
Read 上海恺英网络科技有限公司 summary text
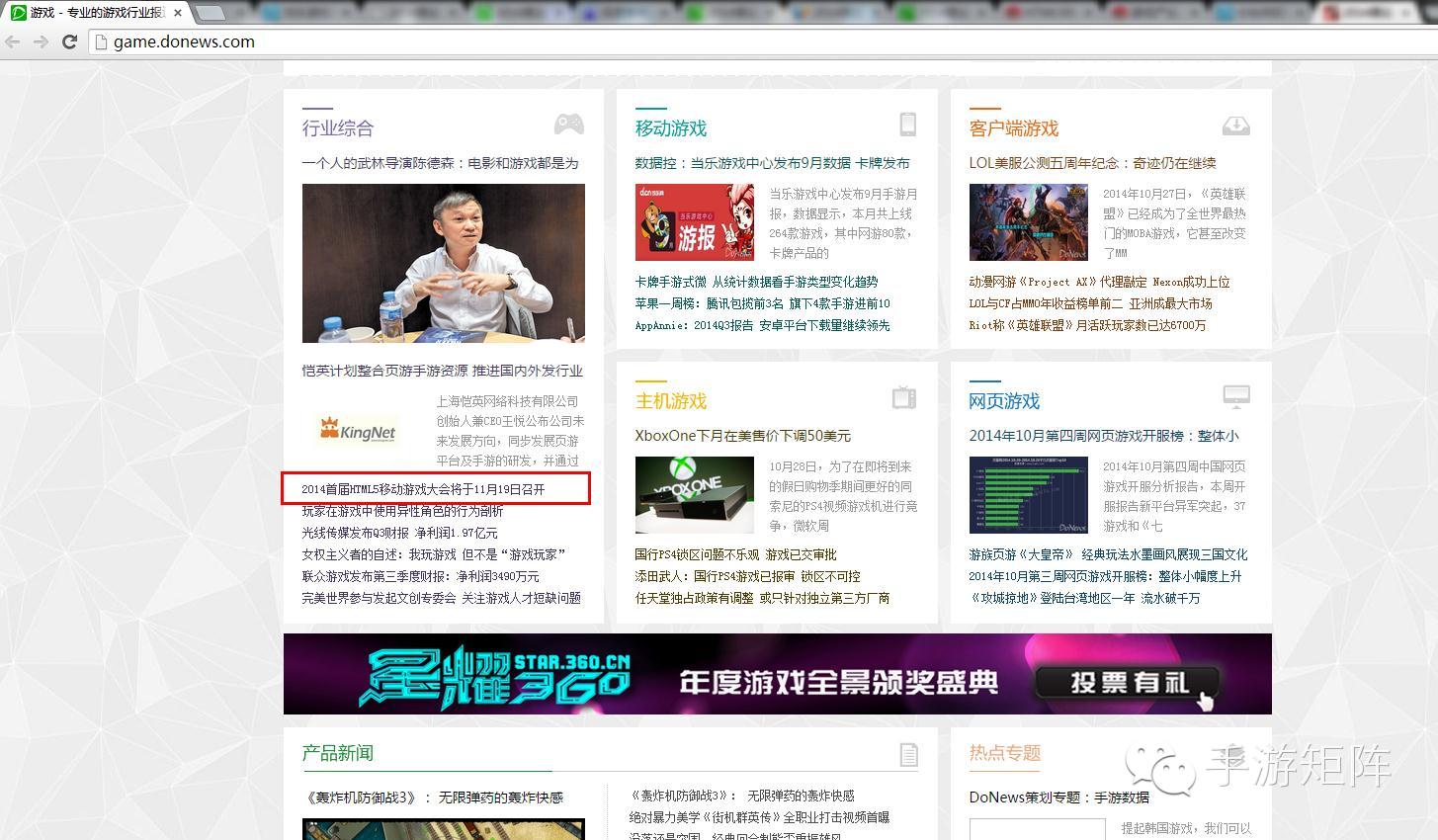click(511, 431)
